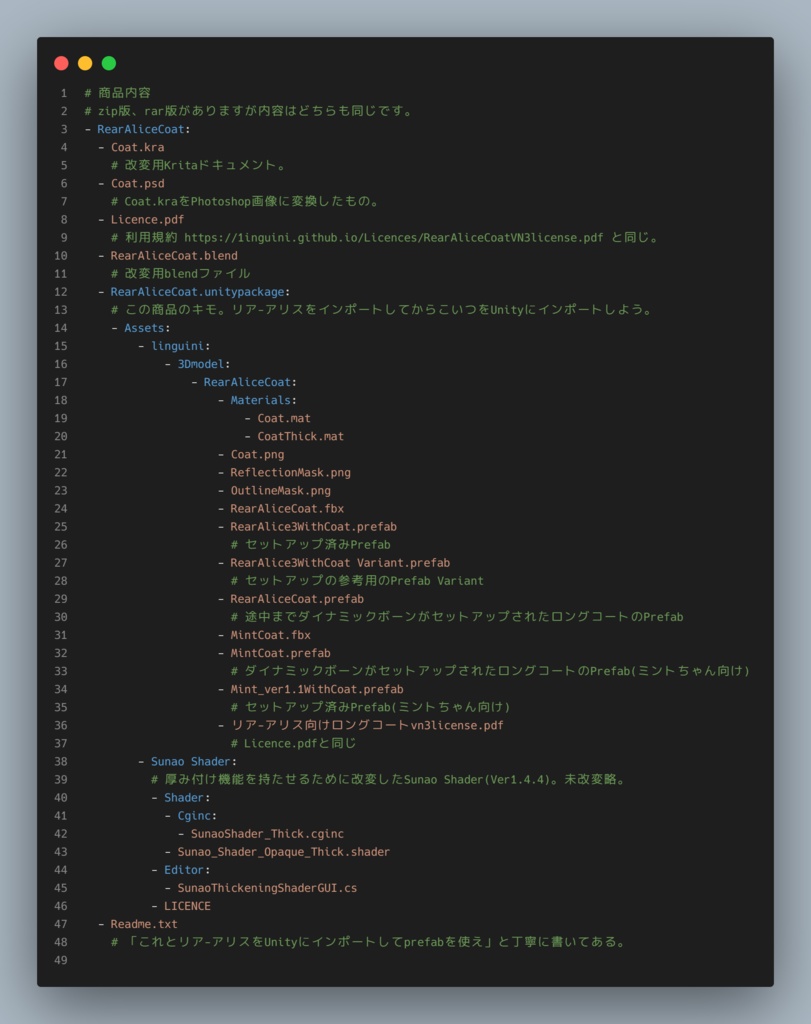Select the ReflectionMask.png entry

tap(290, 471)
